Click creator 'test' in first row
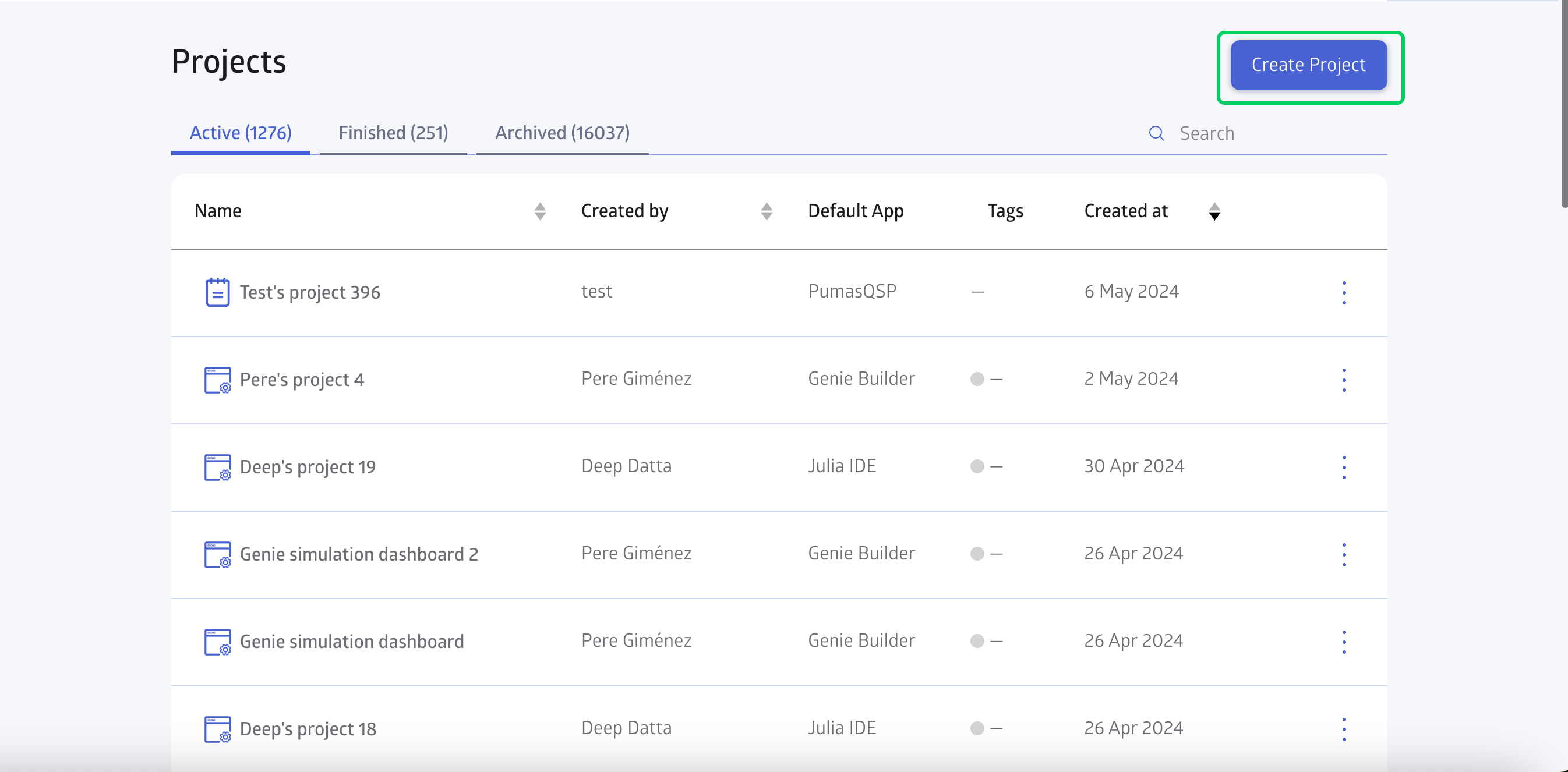The height and width of the screenshot is (772, 1568). coord(596,292)
